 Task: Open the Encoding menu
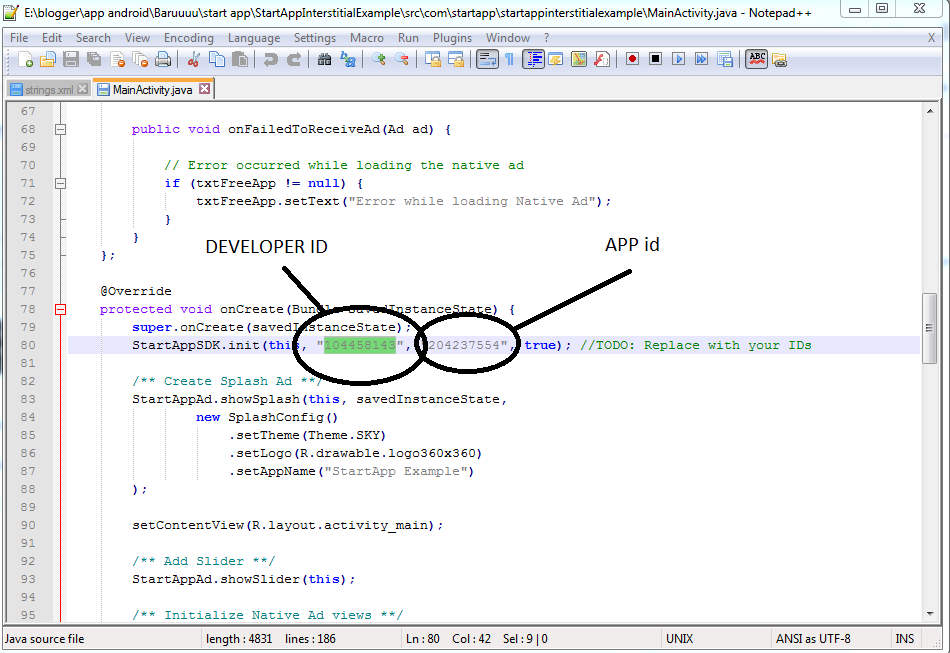point(188,38)
